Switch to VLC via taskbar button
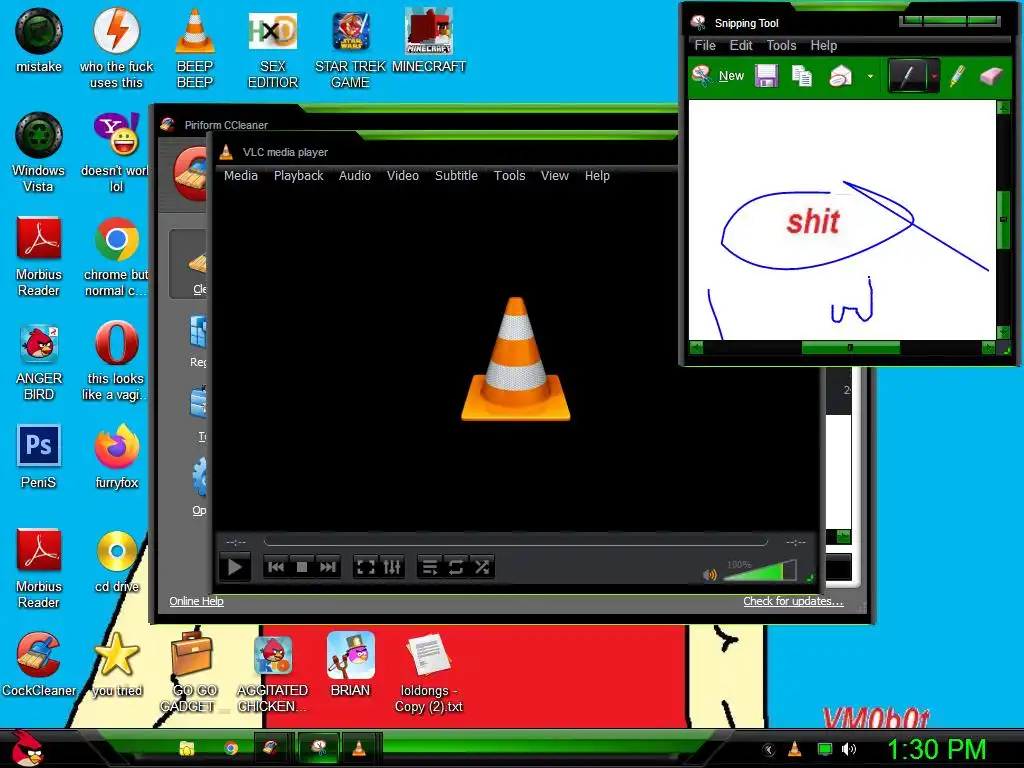Viewport: 1024px width, 768px height. 359,748
